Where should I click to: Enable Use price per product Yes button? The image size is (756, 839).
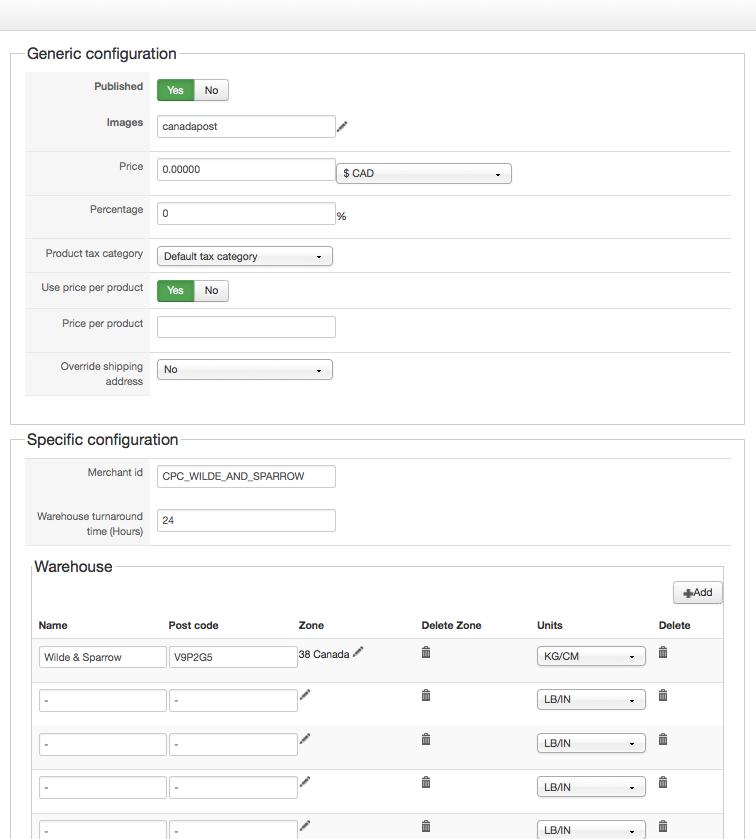point(175,290)
